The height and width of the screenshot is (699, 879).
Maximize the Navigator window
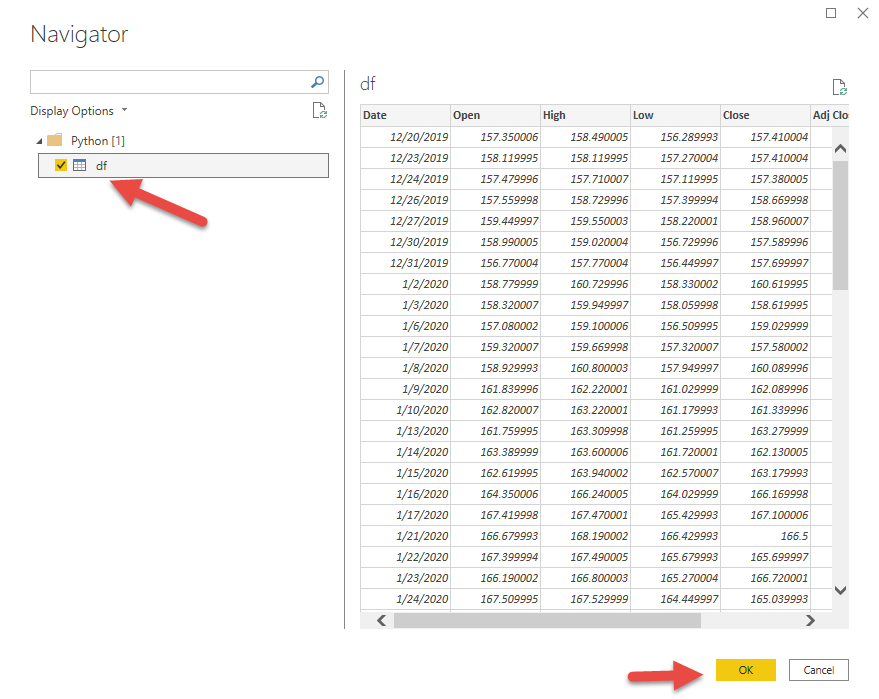click(831, 13)
